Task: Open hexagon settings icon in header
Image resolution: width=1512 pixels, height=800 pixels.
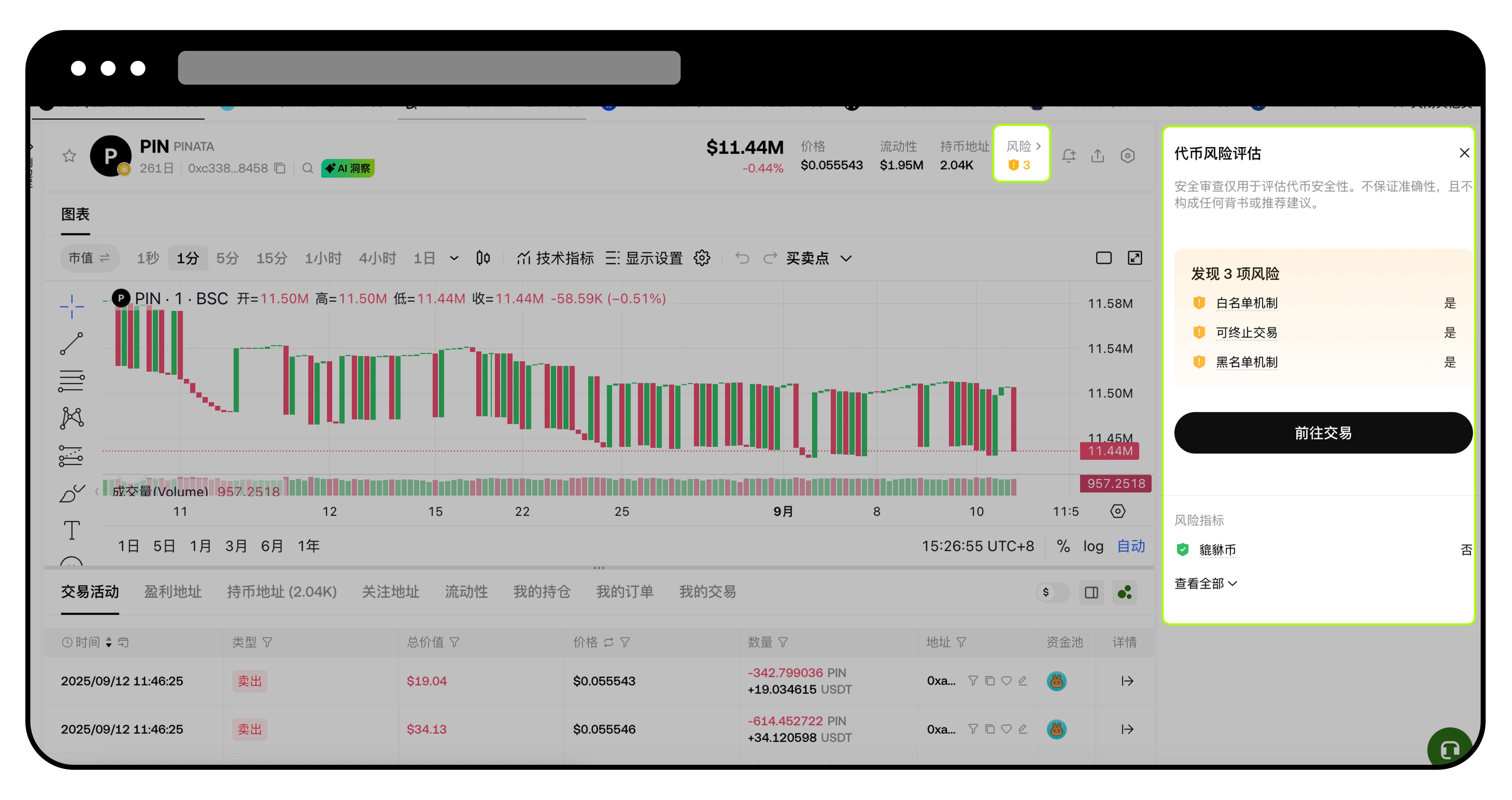Action: coord(1127,156)
